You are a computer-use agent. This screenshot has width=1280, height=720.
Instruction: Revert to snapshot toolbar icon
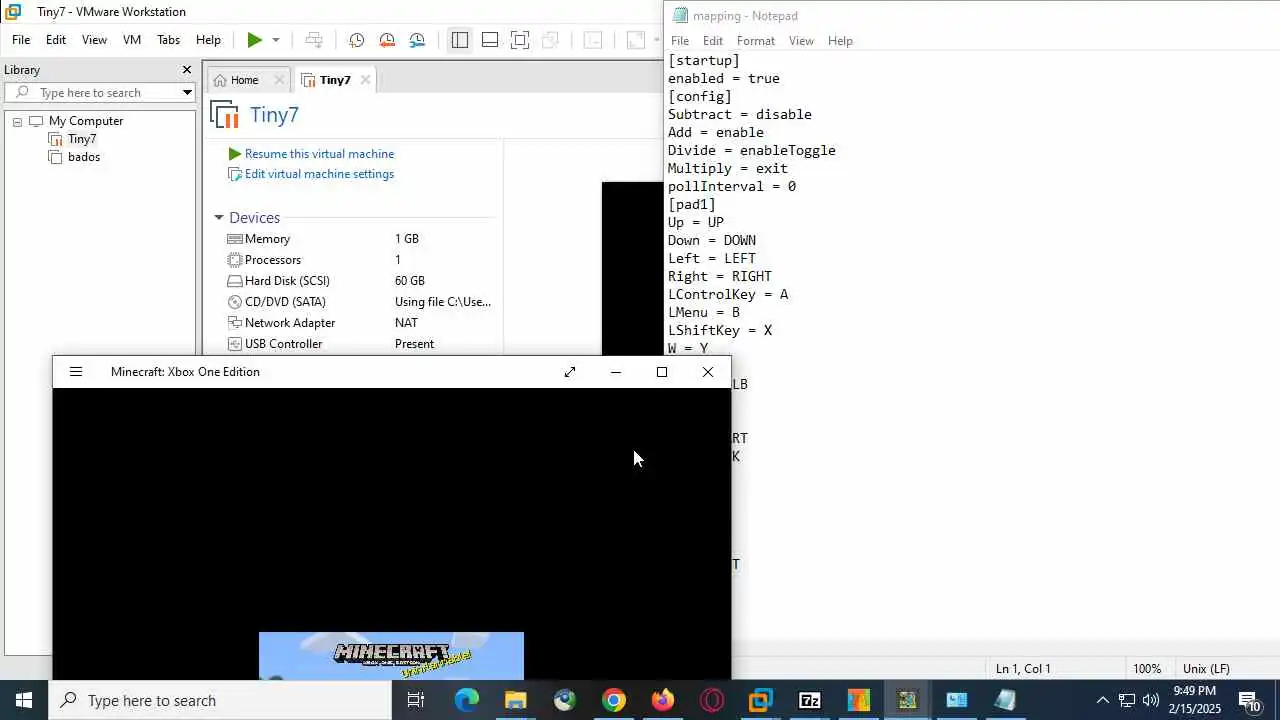387,40
